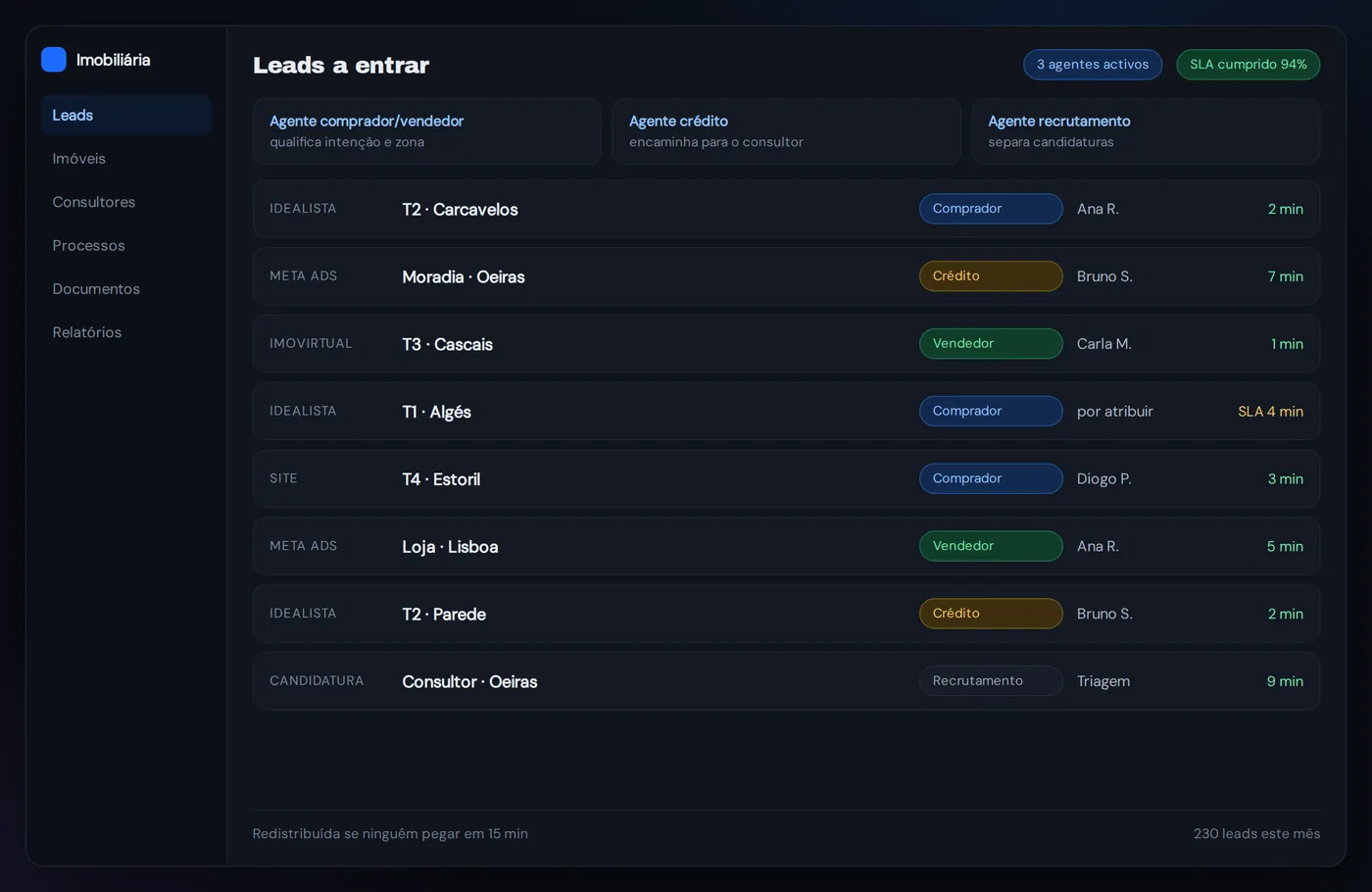The image size is (1372, 892).
Task: Click the Vendedor tag on T3 · Cascais
Action: [991, 344]
